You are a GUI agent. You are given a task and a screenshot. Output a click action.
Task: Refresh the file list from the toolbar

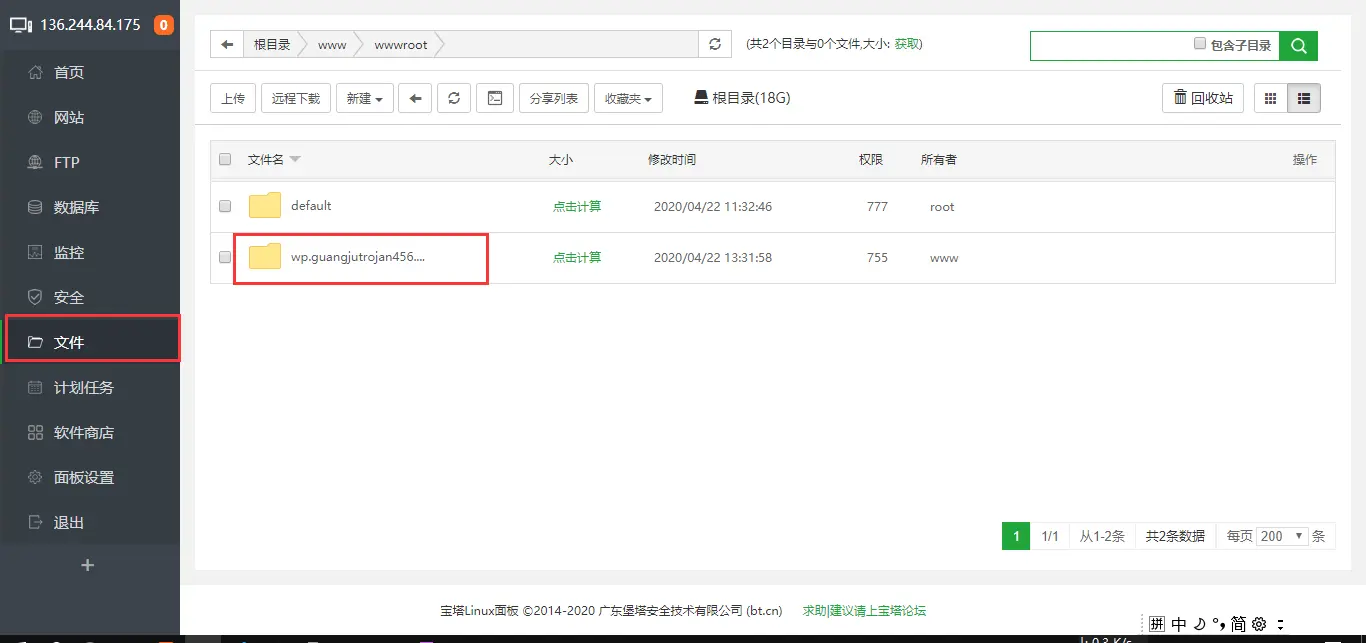click(454, 98)
